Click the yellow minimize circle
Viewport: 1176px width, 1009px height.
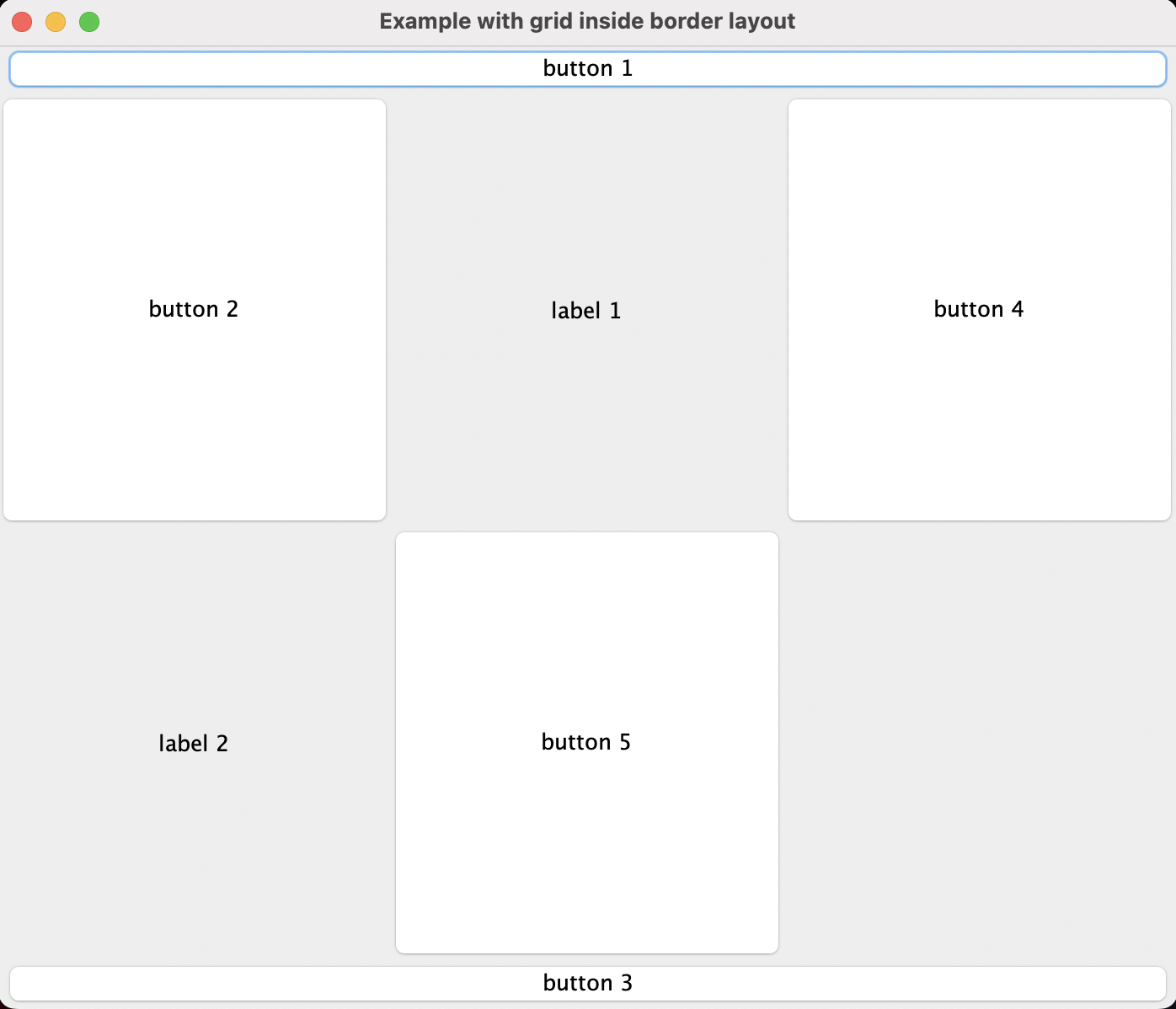[x=55, y=22]
